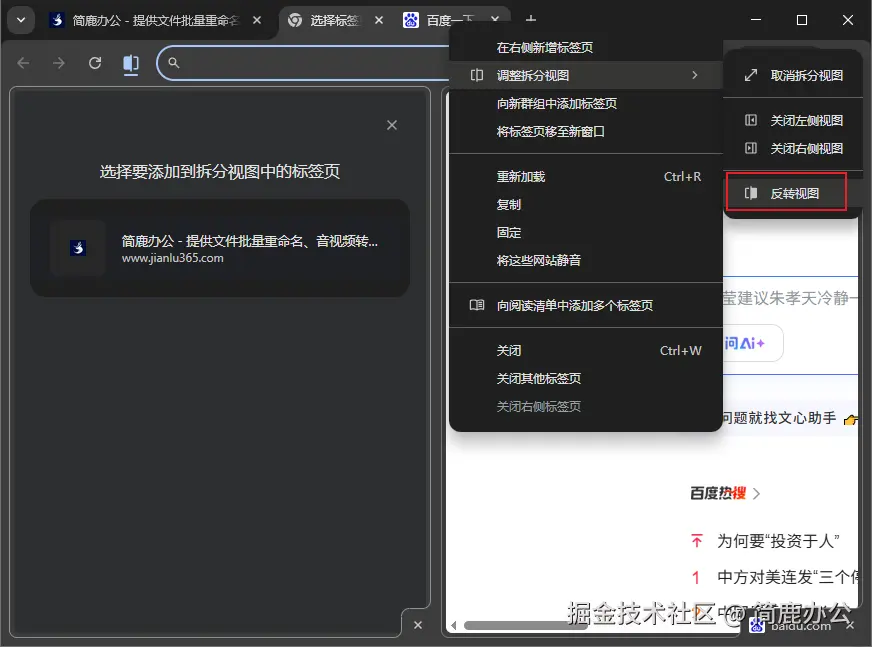Click the magnifier icon in the address bar
The image size is (872, 647).
click(x=173, y=63)
